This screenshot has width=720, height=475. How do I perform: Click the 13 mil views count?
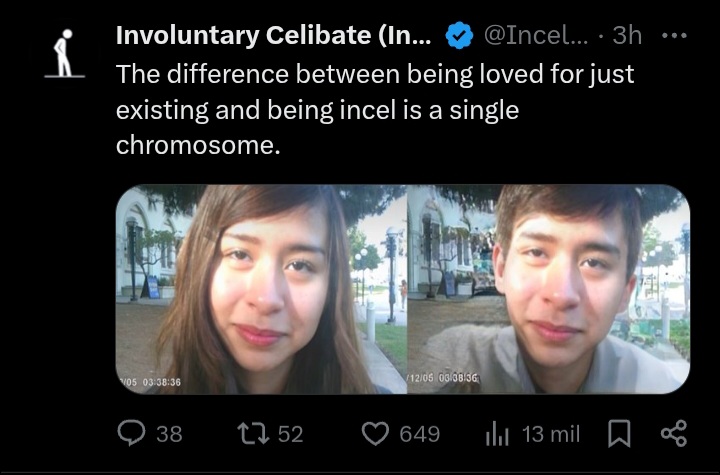pyautogui.click(x=551, y=433)
